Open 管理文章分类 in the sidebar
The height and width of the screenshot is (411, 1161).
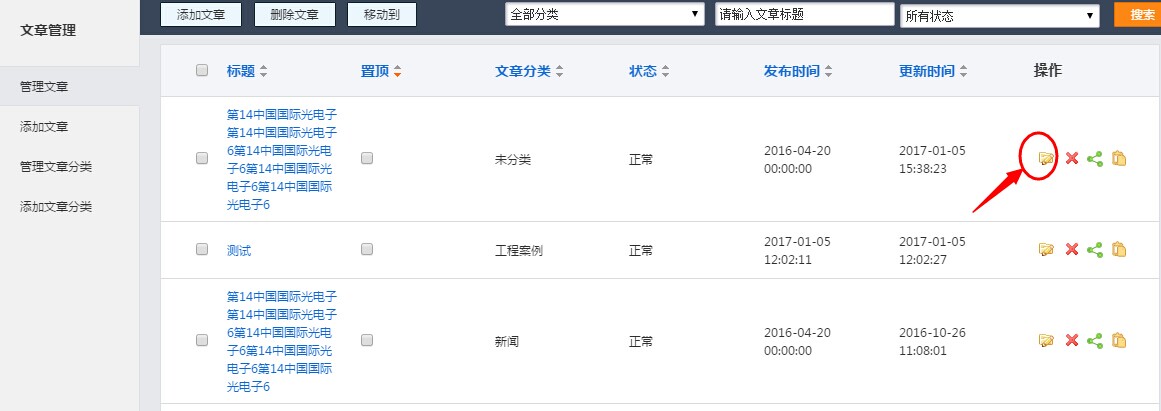56,167
